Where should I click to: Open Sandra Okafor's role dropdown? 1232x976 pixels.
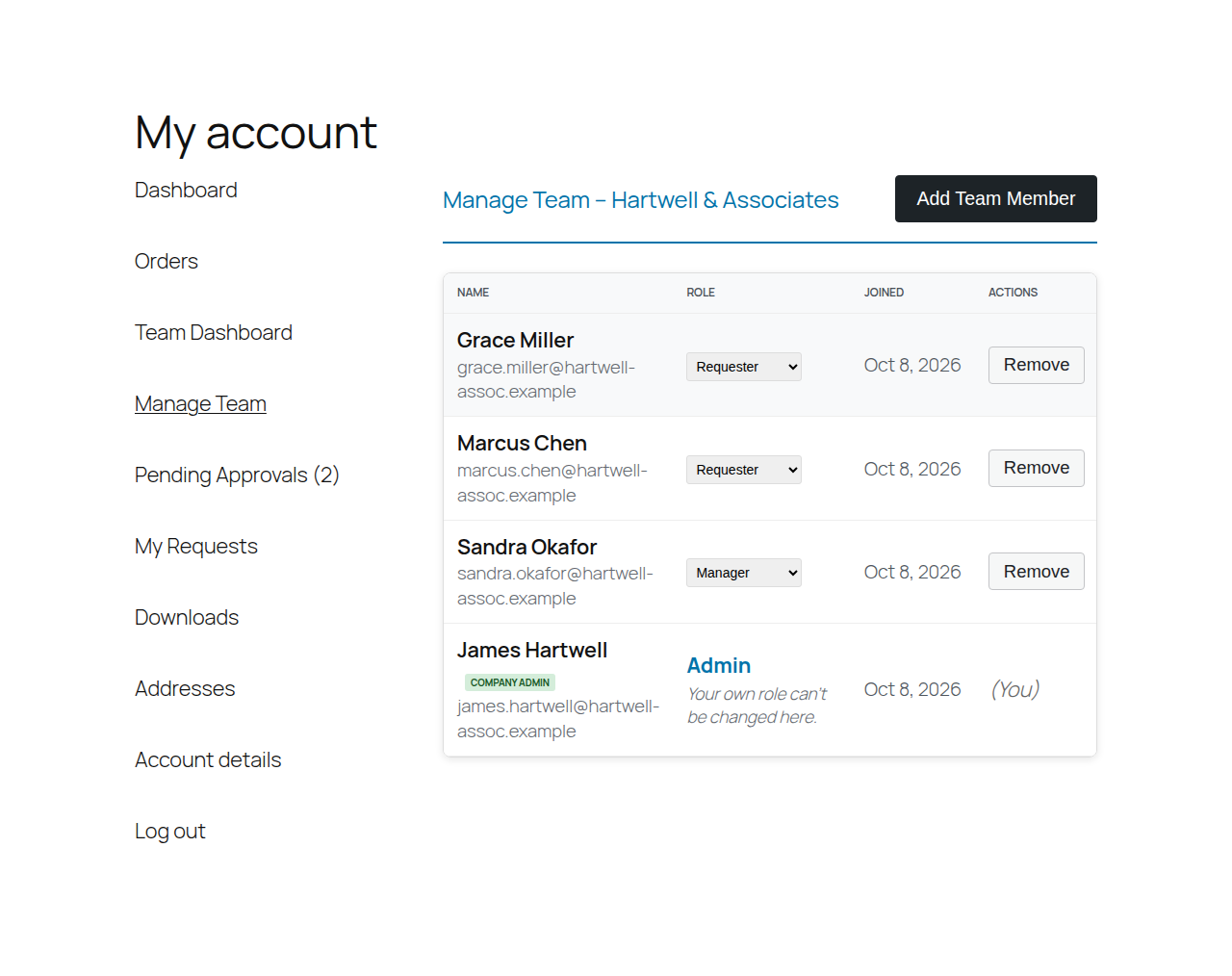743,573
